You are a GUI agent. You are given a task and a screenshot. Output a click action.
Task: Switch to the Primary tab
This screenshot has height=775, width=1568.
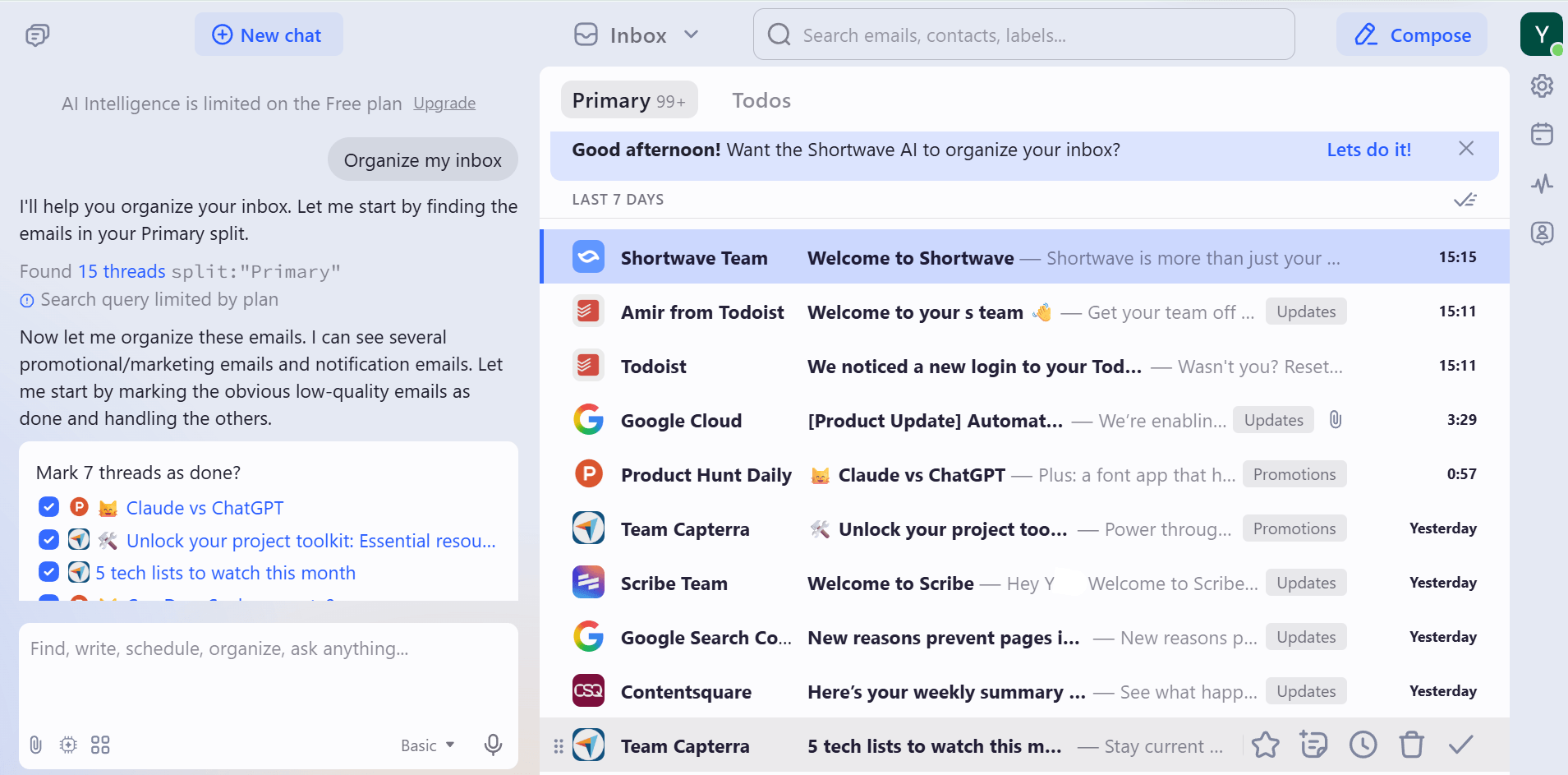point(629,100)
